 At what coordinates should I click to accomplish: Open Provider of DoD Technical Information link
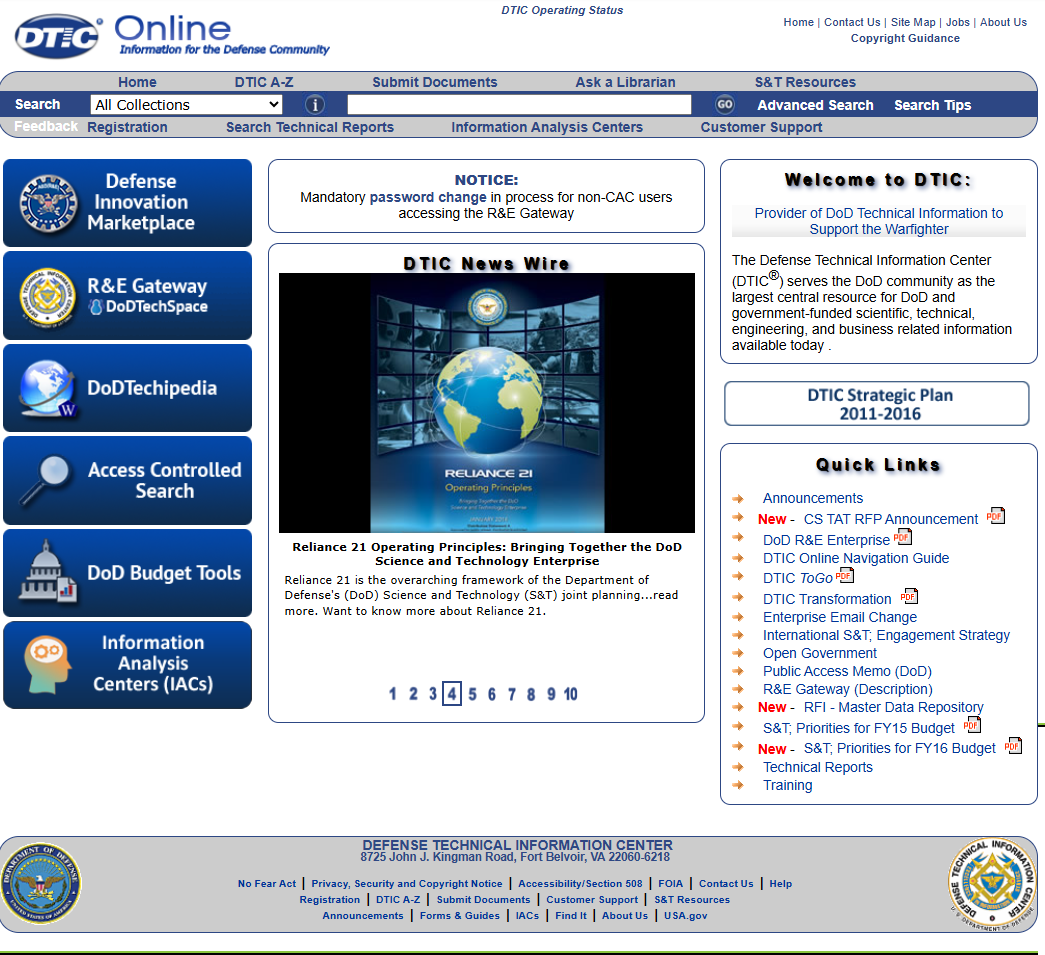click(x=878, y=221)
